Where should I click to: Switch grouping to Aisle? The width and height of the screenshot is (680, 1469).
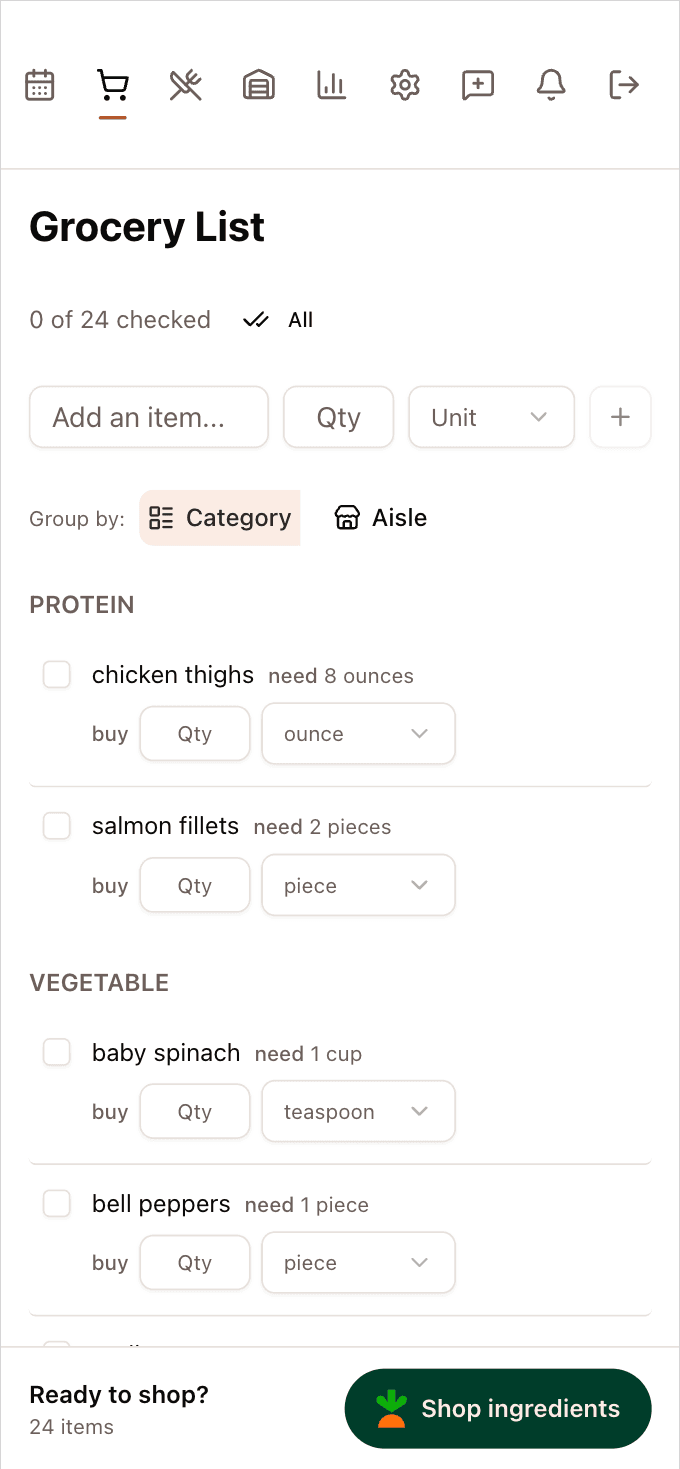[x=380, y=518]
